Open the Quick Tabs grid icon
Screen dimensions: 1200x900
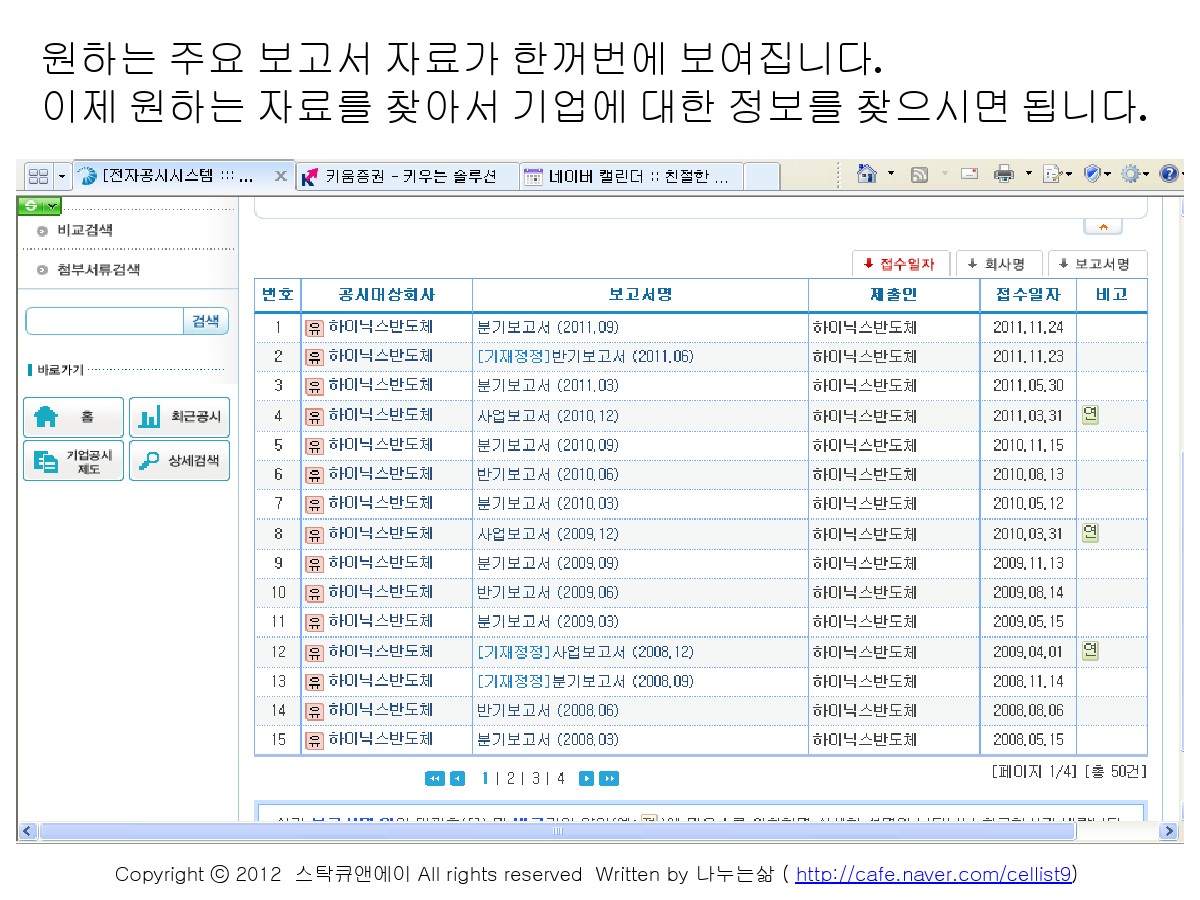(x=38, y=177)
